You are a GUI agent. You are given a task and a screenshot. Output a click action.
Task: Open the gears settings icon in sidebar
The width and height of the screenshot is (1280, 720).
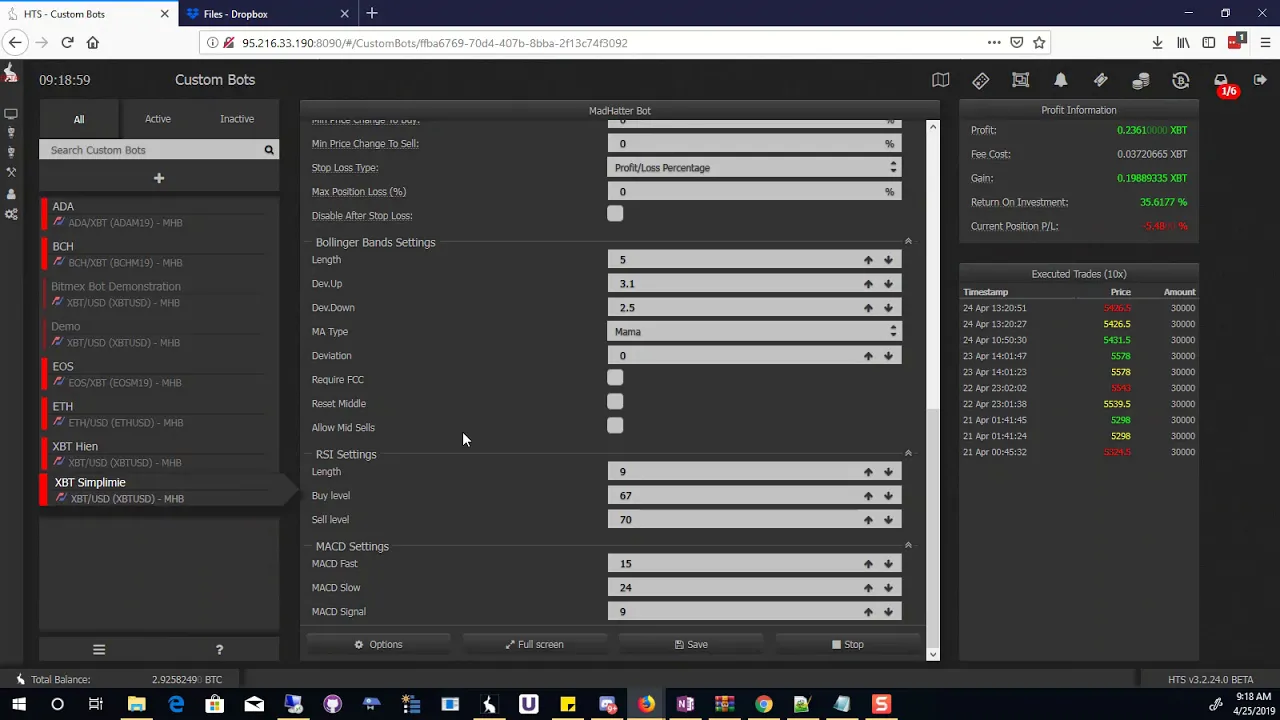[11, 215]
